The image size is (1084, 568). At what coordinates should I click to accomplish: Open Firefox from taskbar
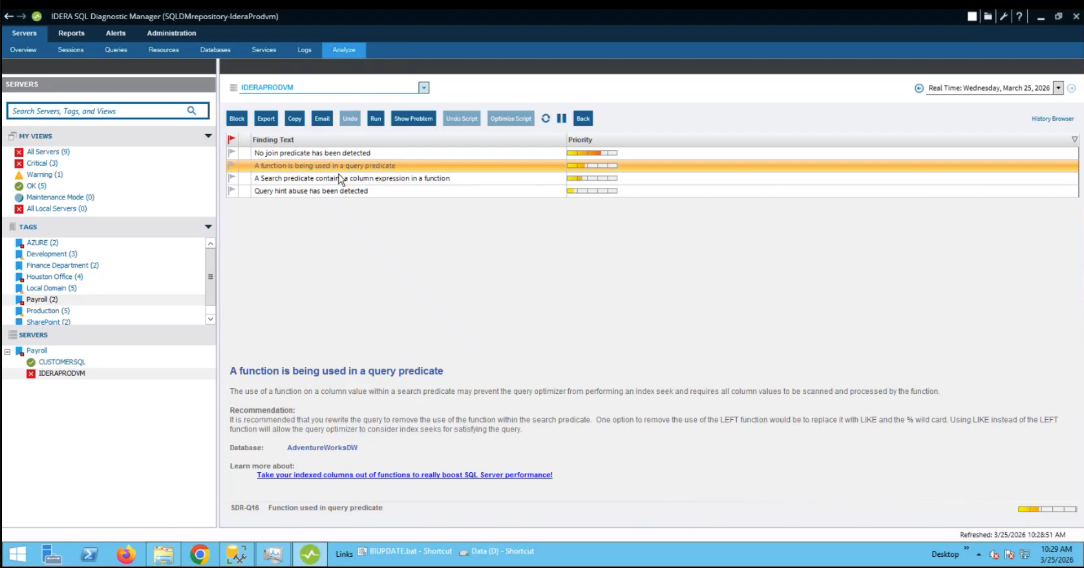[x=126, y=554]
